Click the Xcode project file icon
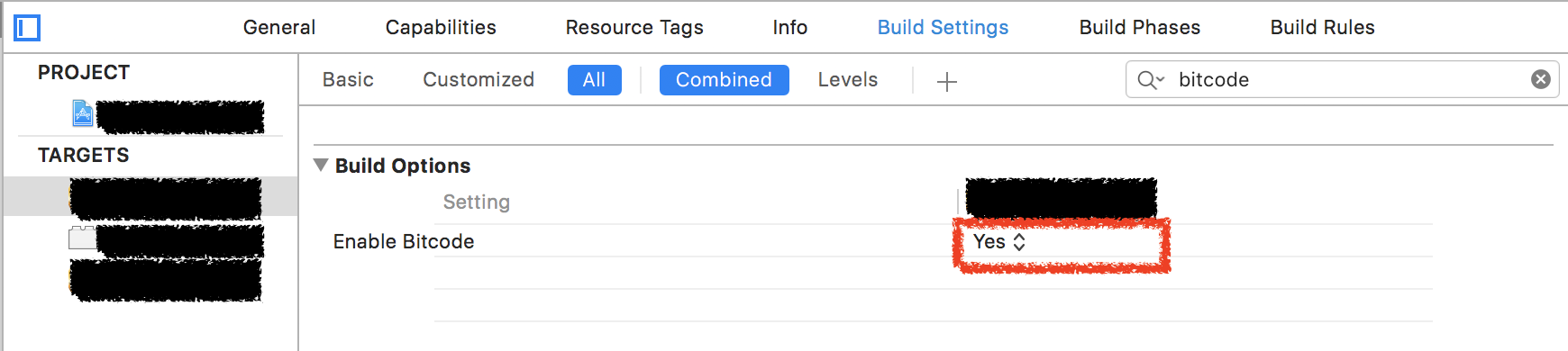Image resolution: width=1568 pixels, height=351 pixels. [83, 113]
